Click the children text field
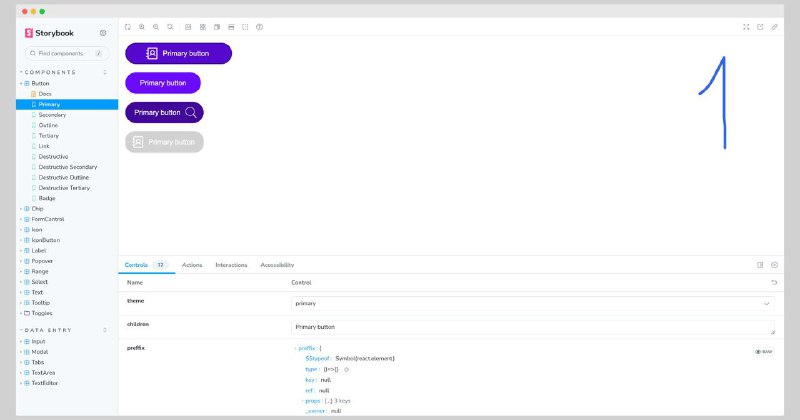Screen dimensions: 800x420 click(533, 327)
